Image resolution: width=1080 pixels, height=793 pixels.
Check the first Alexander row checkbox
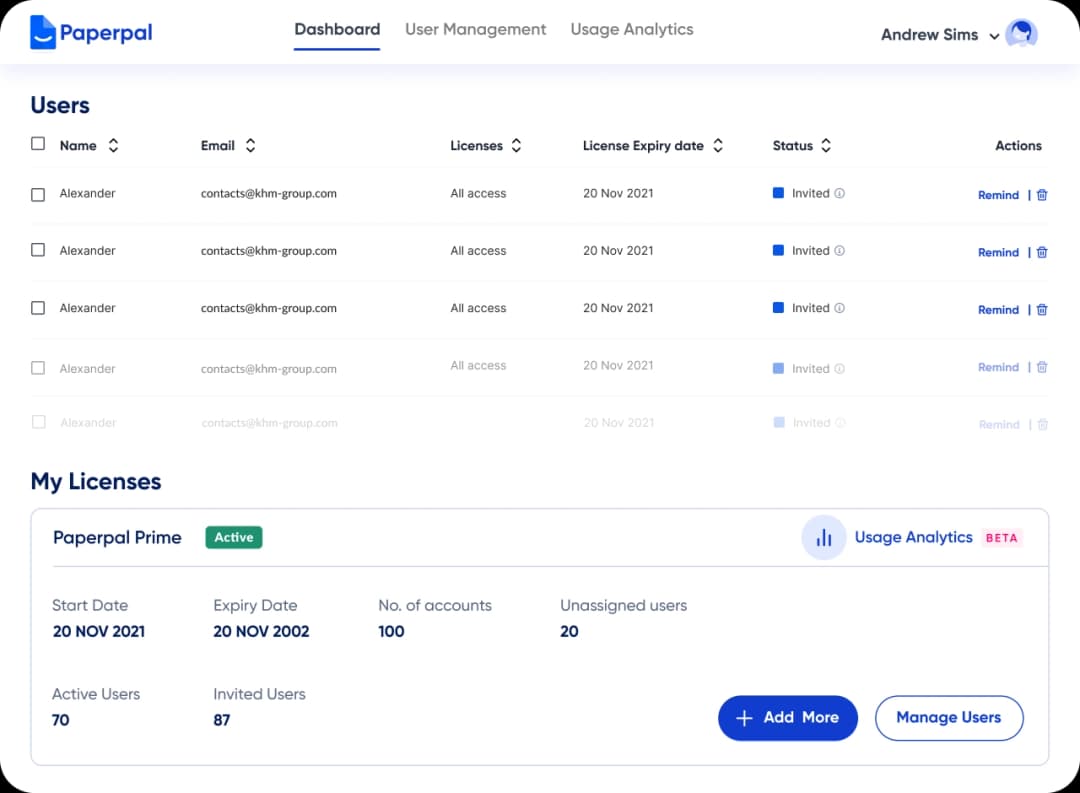(x=38, y=195)
